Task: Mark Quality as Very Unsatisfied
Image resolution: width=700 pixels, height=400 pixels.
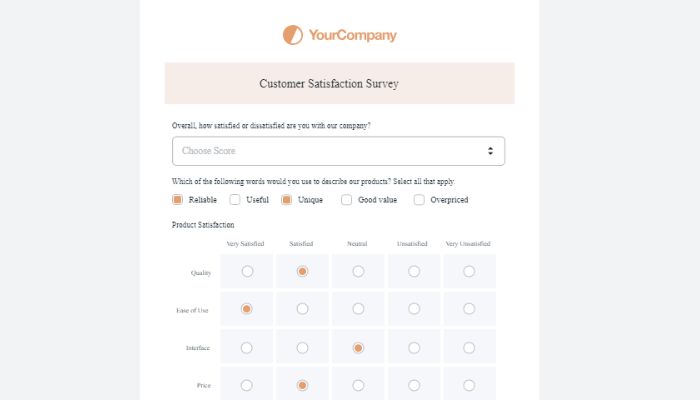Action: pyautogui.click(x=469, y=271)
